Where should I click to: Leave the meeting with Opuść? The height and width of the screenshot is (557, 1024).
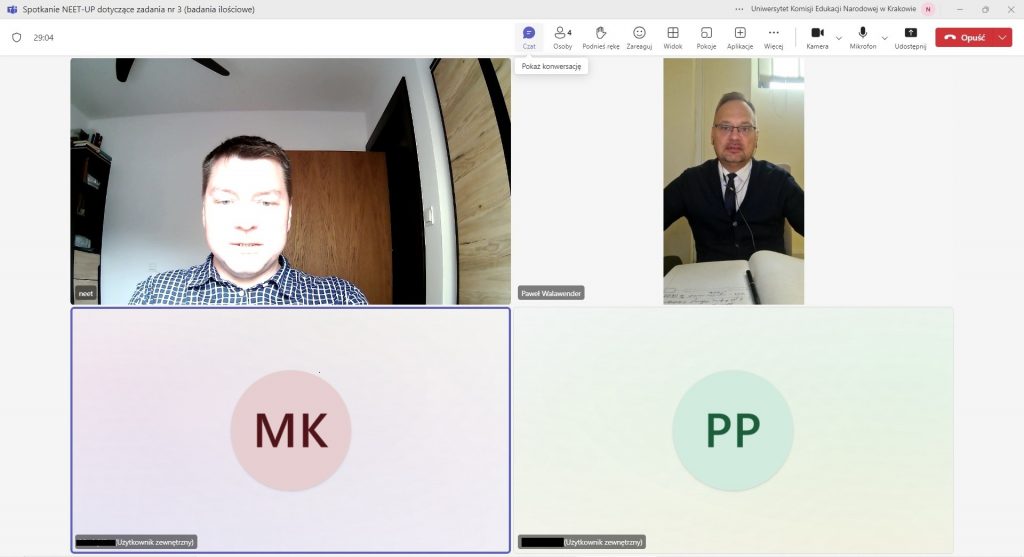coord(965,37)
